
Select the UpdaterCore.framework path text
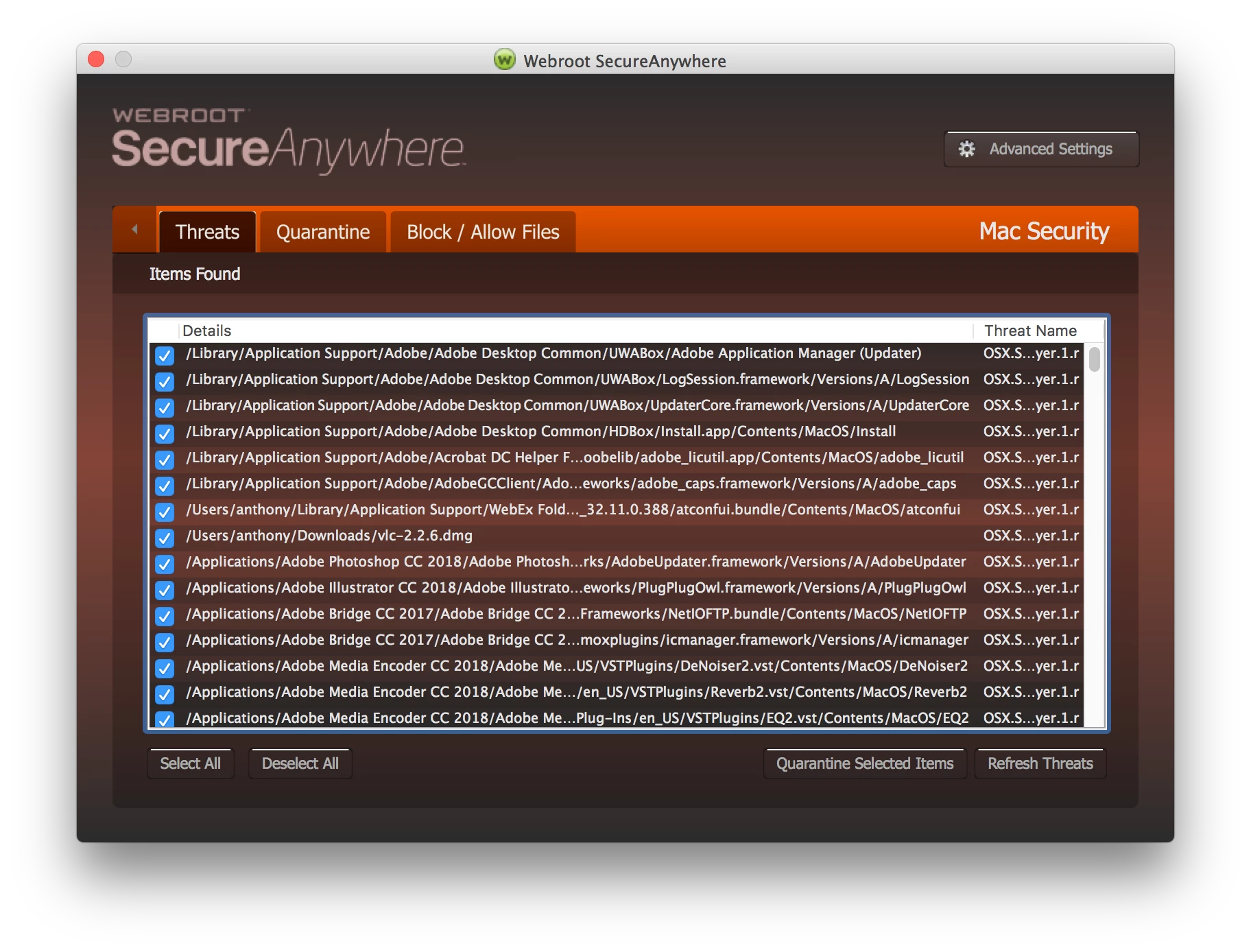(577, 405)
